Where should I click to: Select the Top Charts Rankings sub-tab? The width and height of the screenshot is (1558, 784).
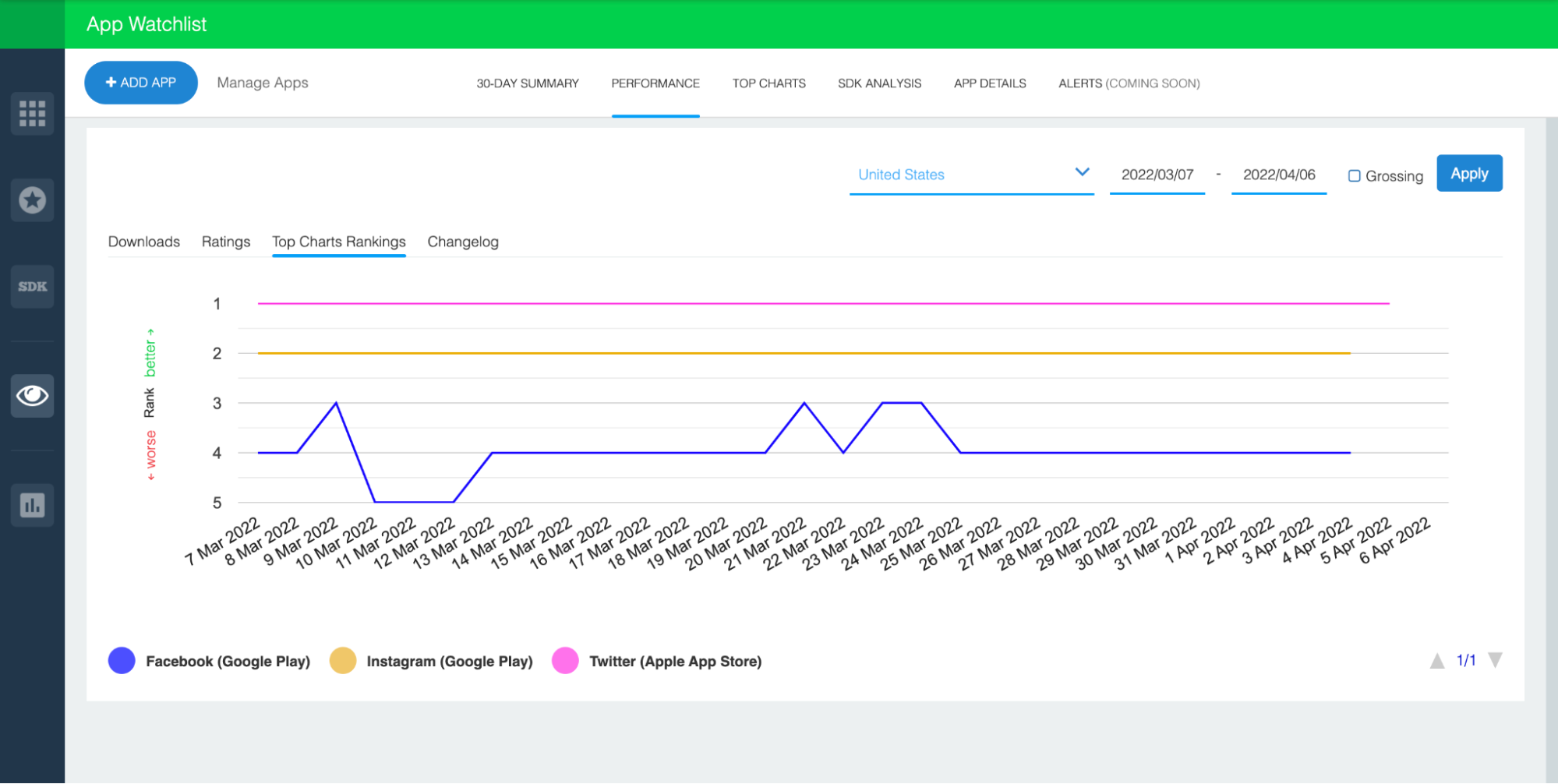[339, 242]
